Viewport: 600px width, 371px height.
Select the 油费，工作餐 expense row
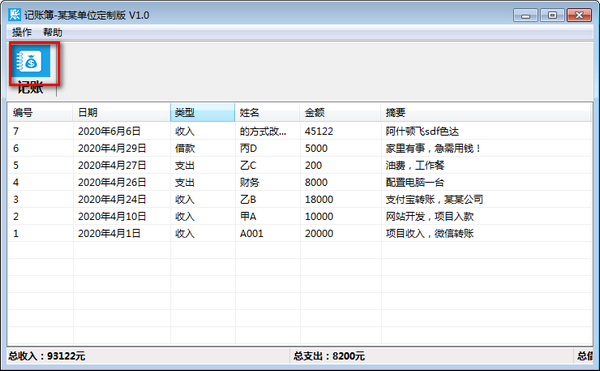(300, 165)
